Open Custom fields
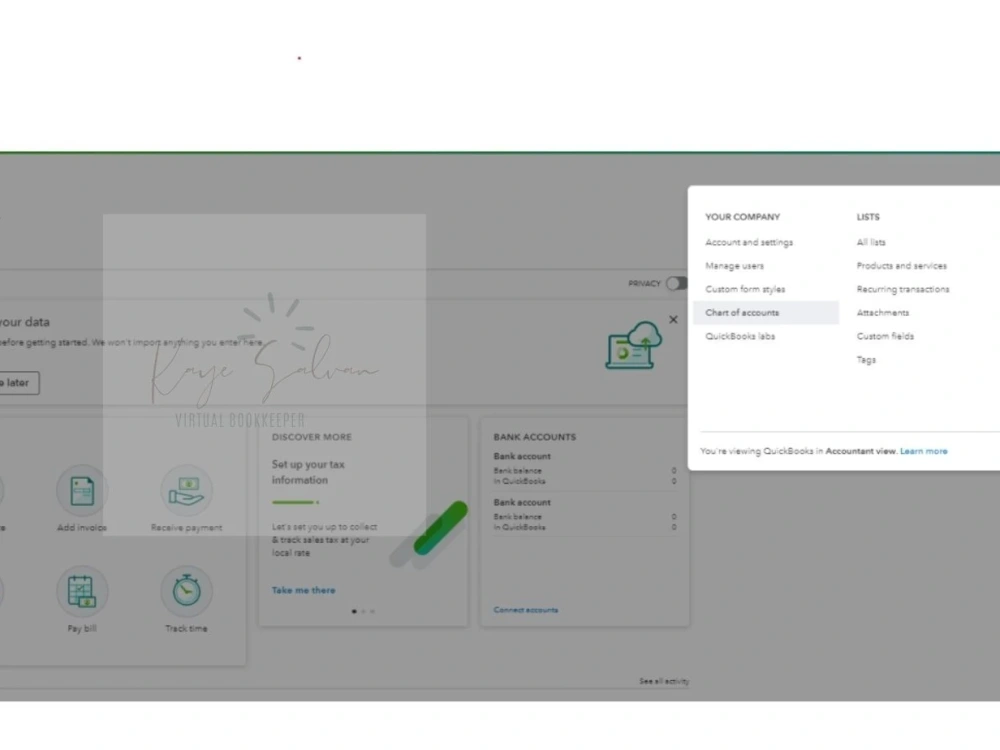 885,336
